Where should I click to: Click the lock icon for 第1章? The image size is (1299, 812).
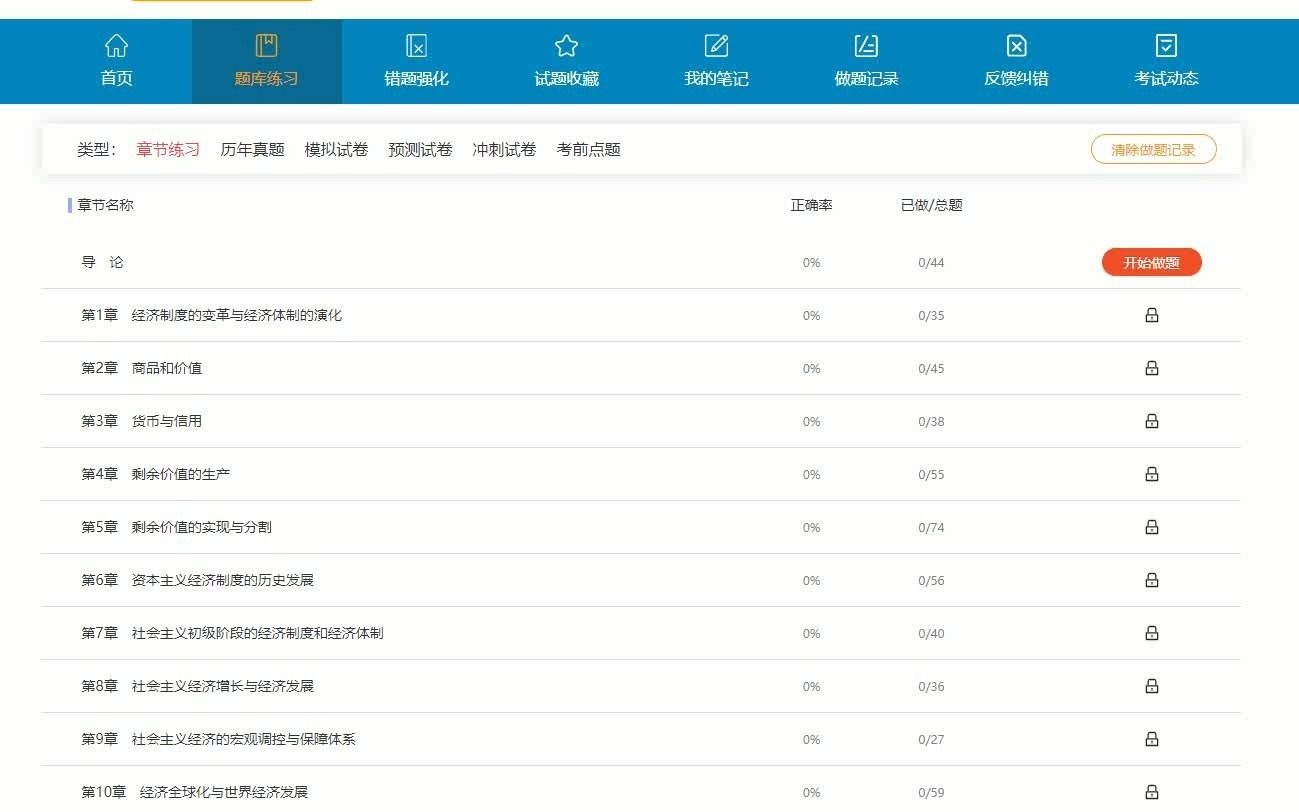(x=1152, y=315)
